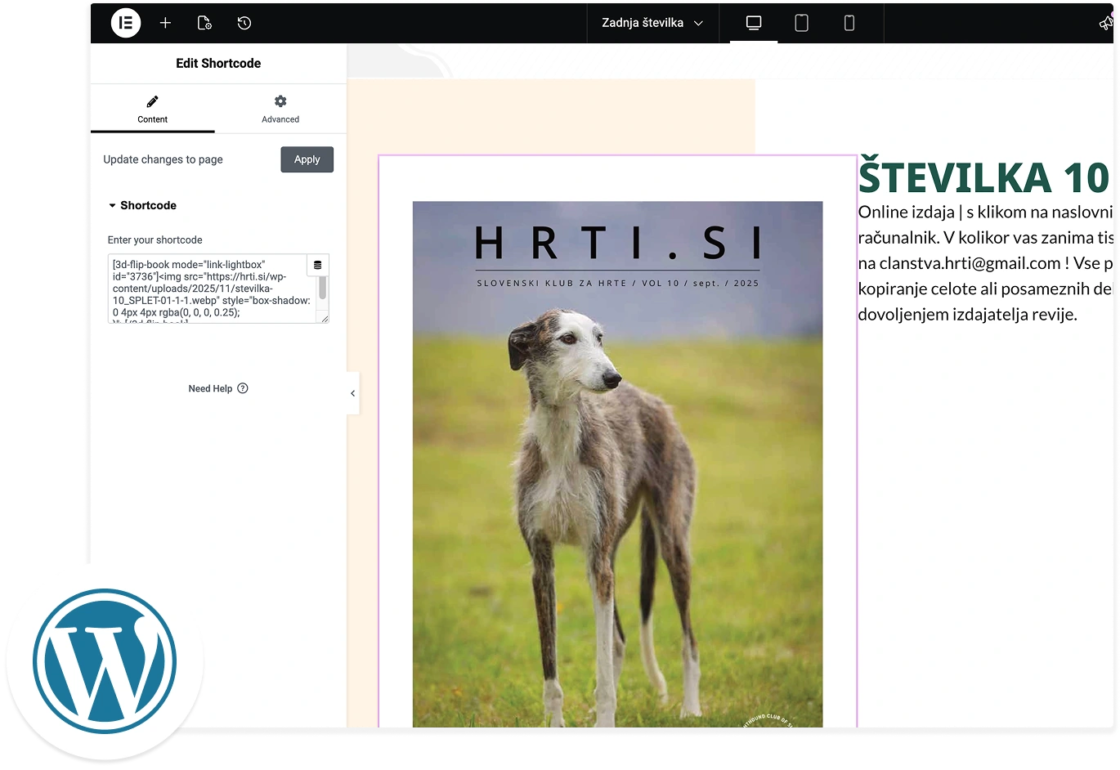Open the Elementor main menu logo
This screenshot has width=1120, height=770.
(x=126, y=22)
